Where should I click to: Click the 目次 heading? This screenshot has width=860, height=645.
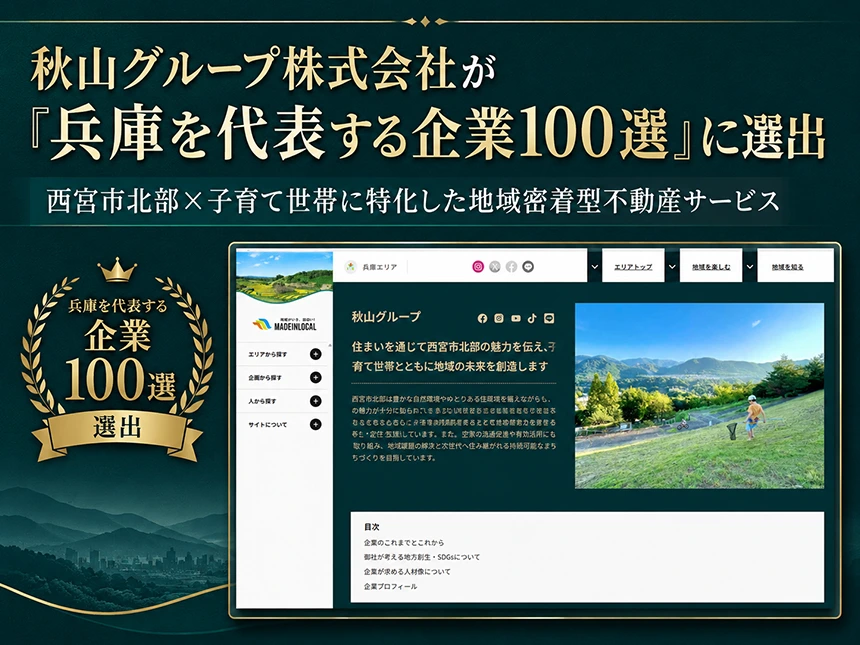371,527
